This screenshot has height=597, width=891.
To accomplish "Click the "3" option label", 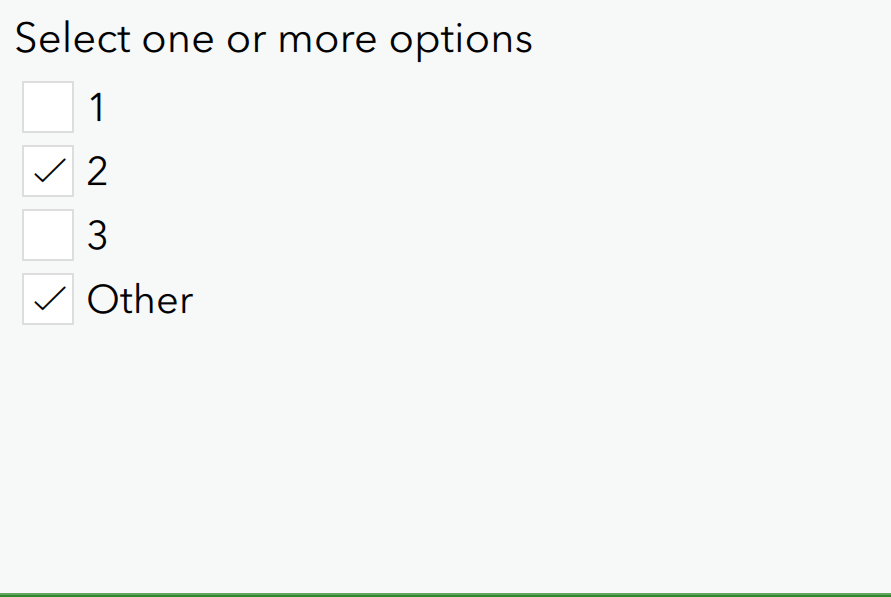I will pyautogui.click(x=97, y=236).
